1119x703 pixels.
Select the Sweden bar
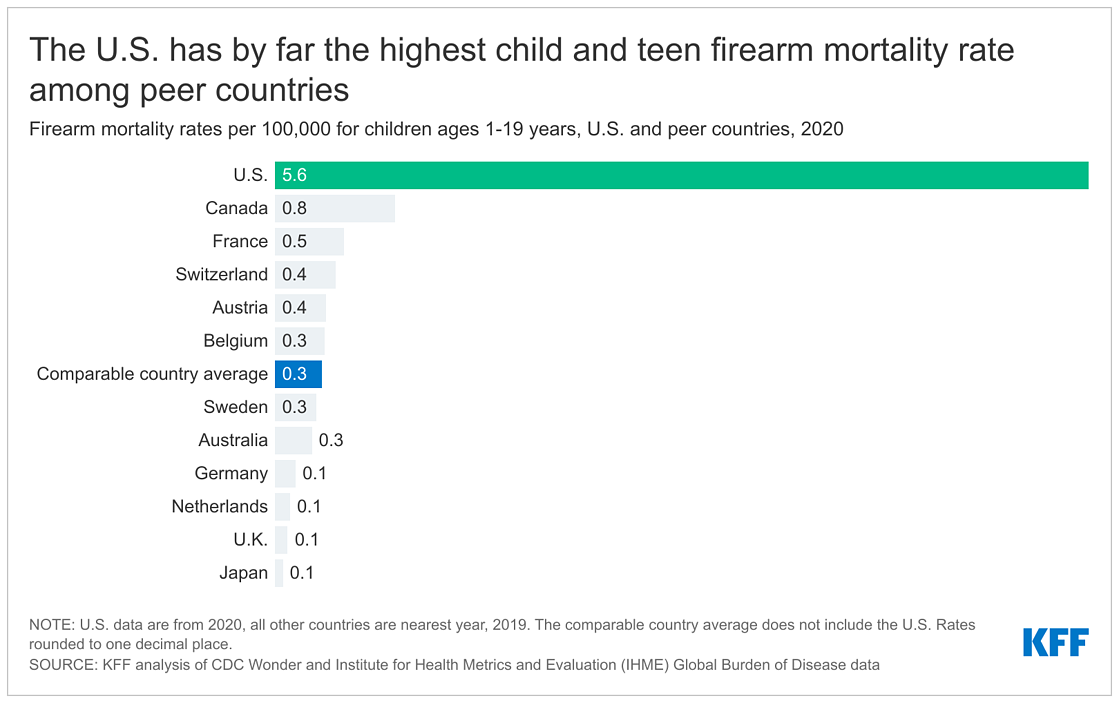[296, 407]
